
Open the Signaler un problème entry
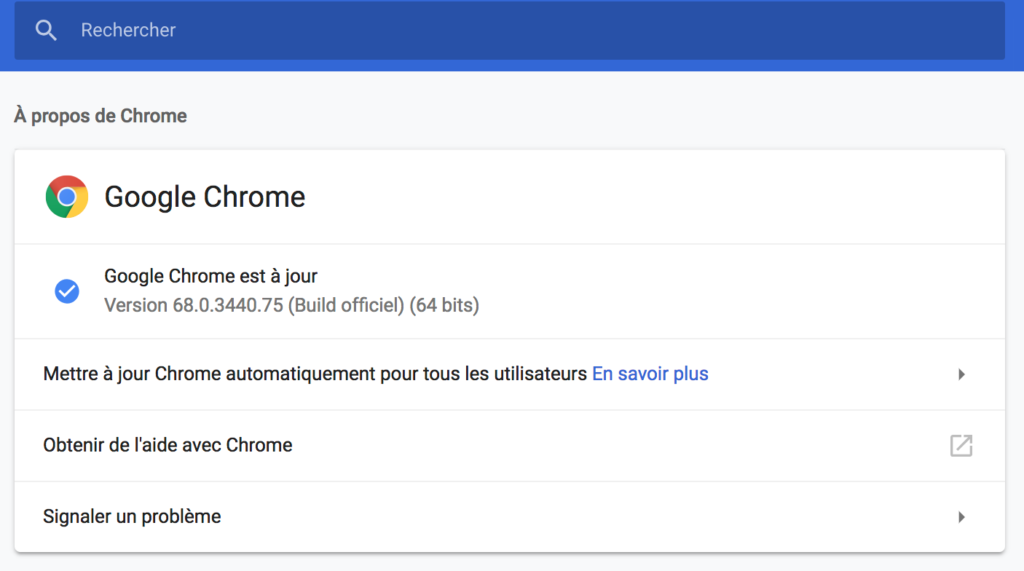(x=509, y=517)
